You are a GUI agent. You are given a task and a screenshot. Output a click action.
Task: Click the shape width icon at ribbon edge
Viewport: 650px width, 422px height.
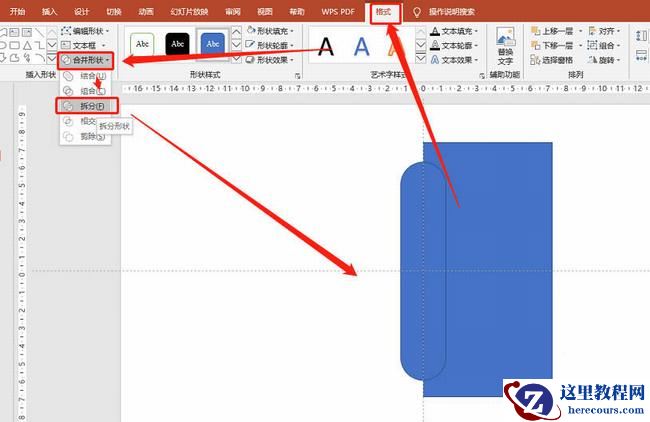click(641, 55)
